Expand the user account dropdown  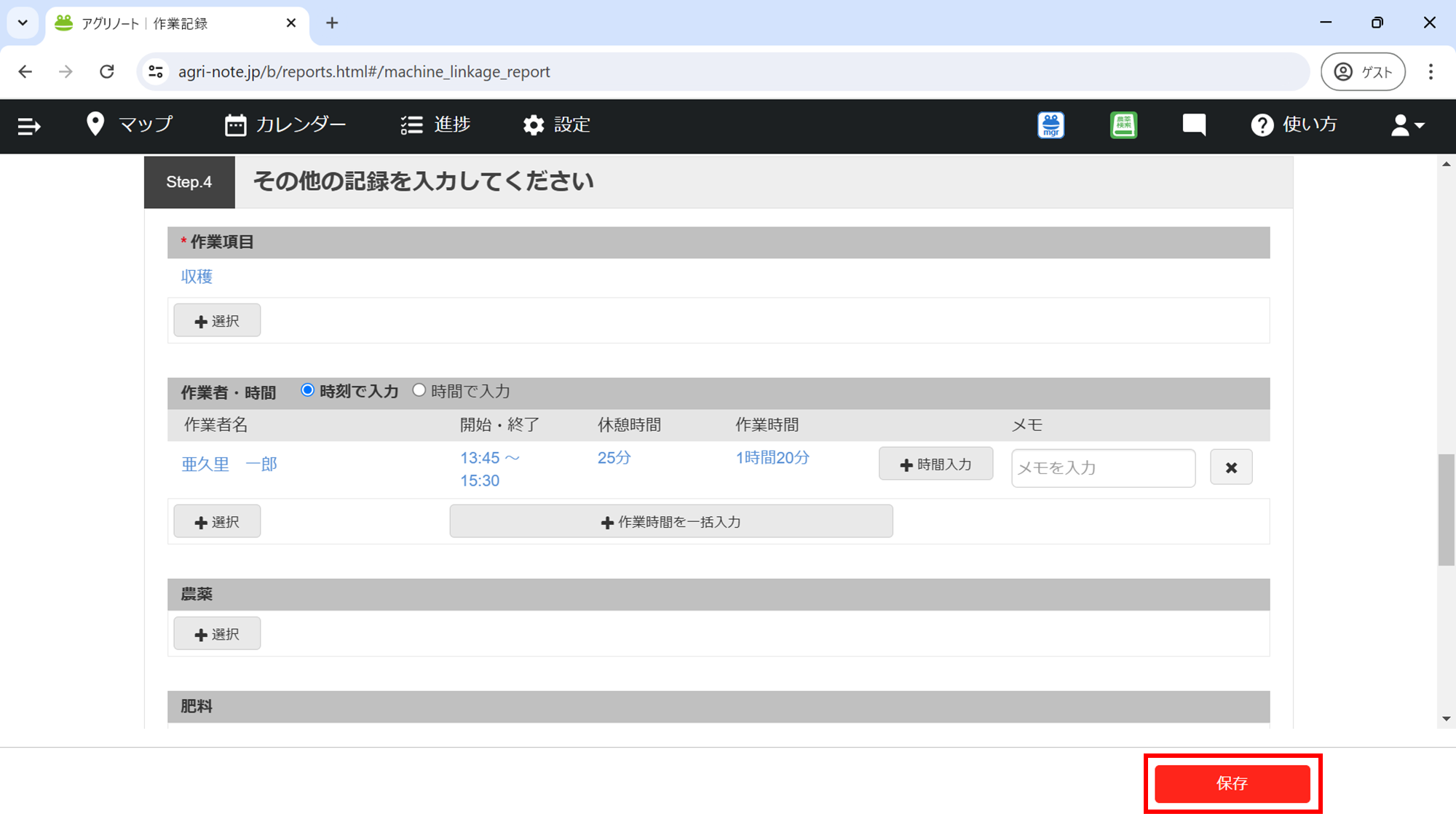[1407, 125]
